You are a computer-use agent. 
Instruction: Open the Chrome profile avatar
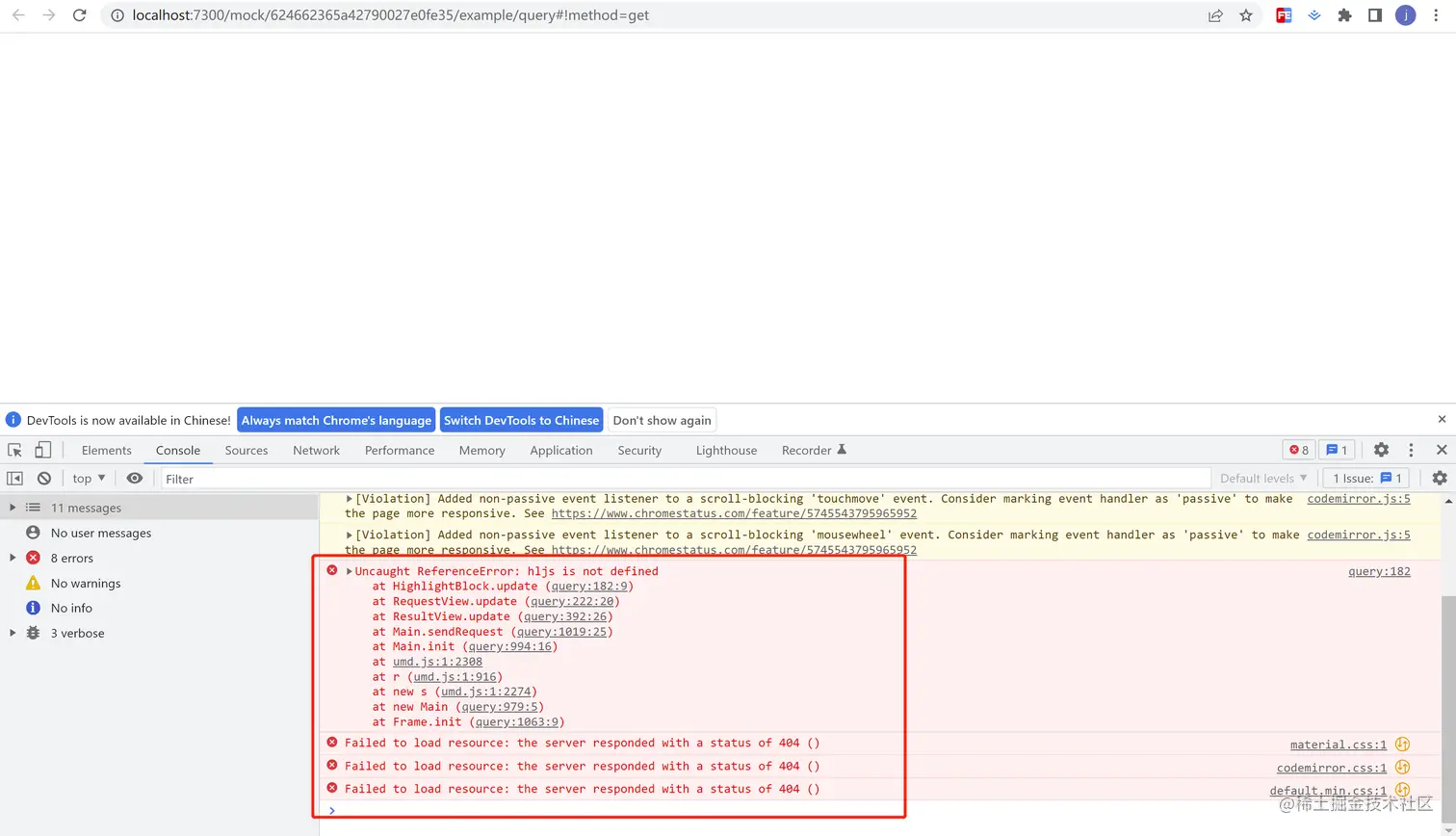pos(1406,15)
